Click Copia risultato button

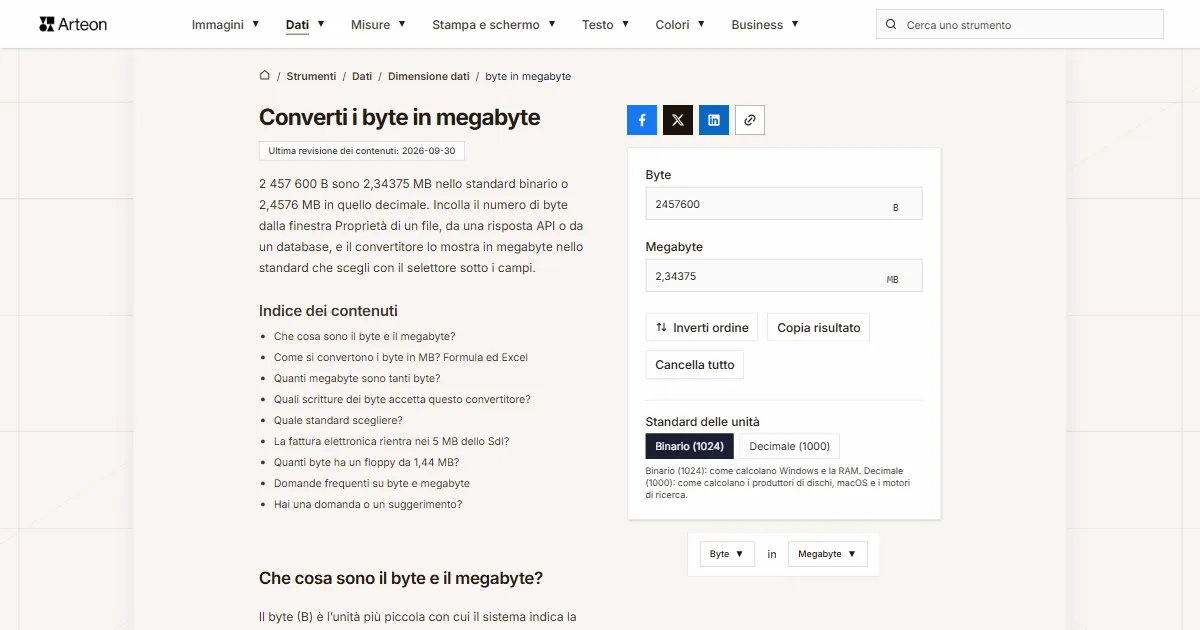tap(818, 328)
